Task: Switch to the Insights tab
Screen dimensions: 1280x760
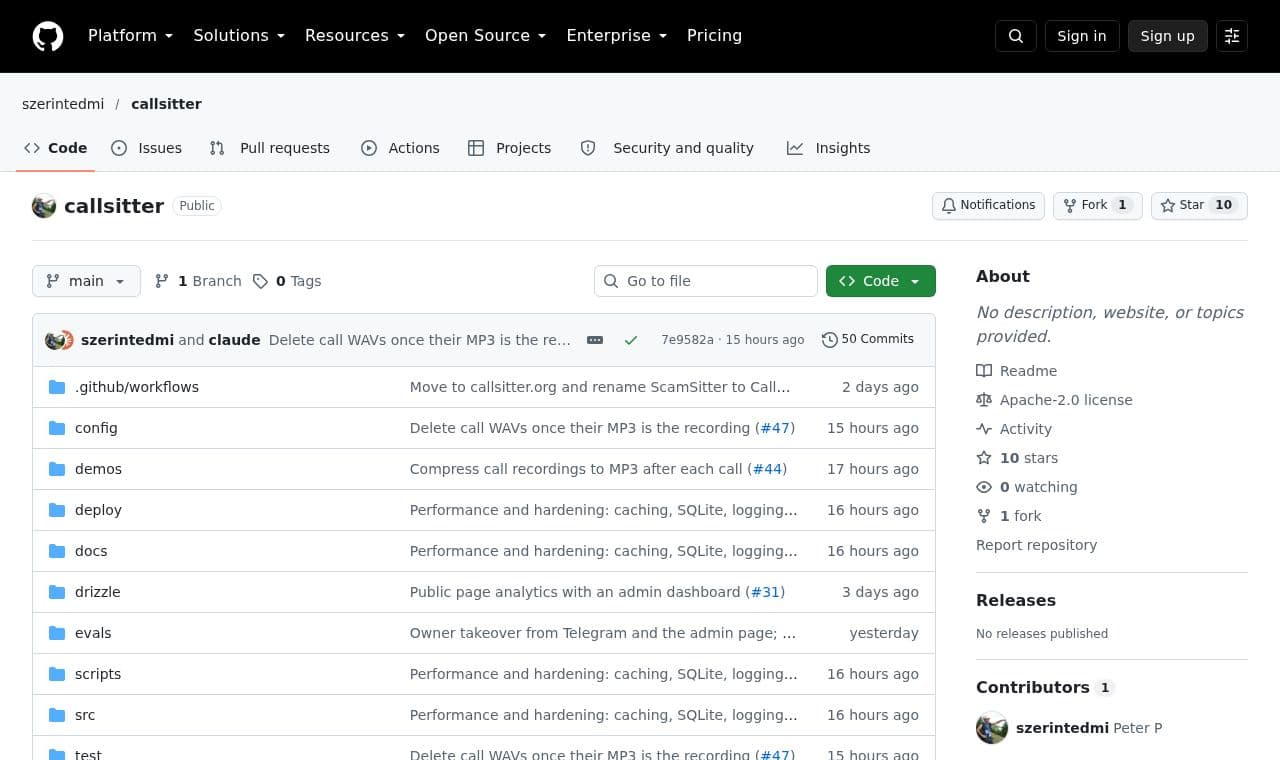Action: (829, 148)
